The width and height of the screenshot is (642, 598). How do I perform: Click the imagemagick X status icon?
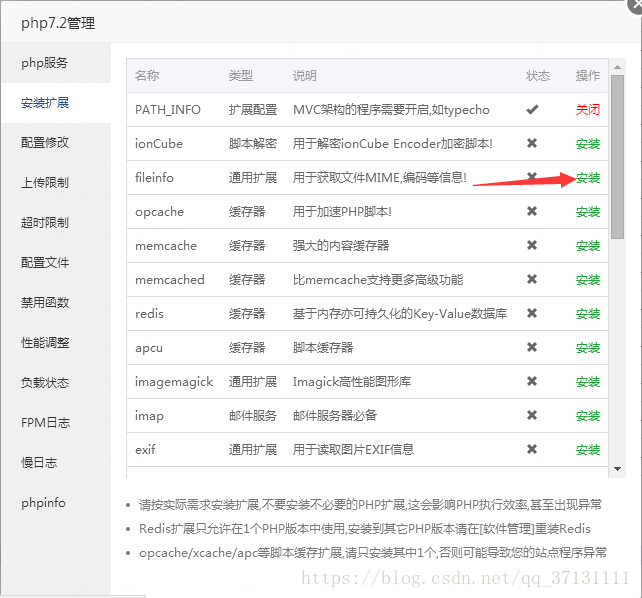[x=532, y=382]
